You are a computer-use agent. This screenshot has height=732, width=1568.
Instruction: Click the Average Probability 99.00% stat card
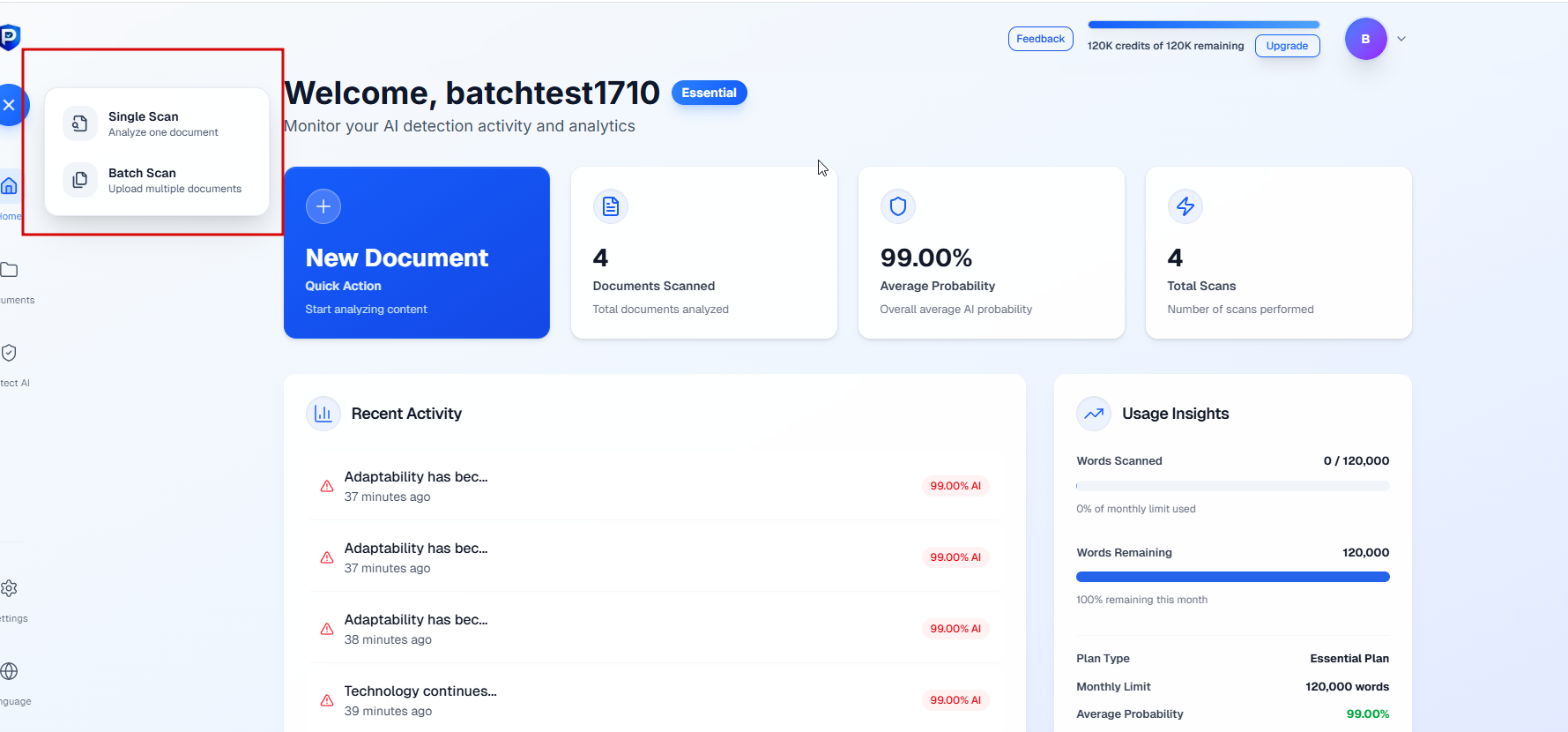click(992, 252)
